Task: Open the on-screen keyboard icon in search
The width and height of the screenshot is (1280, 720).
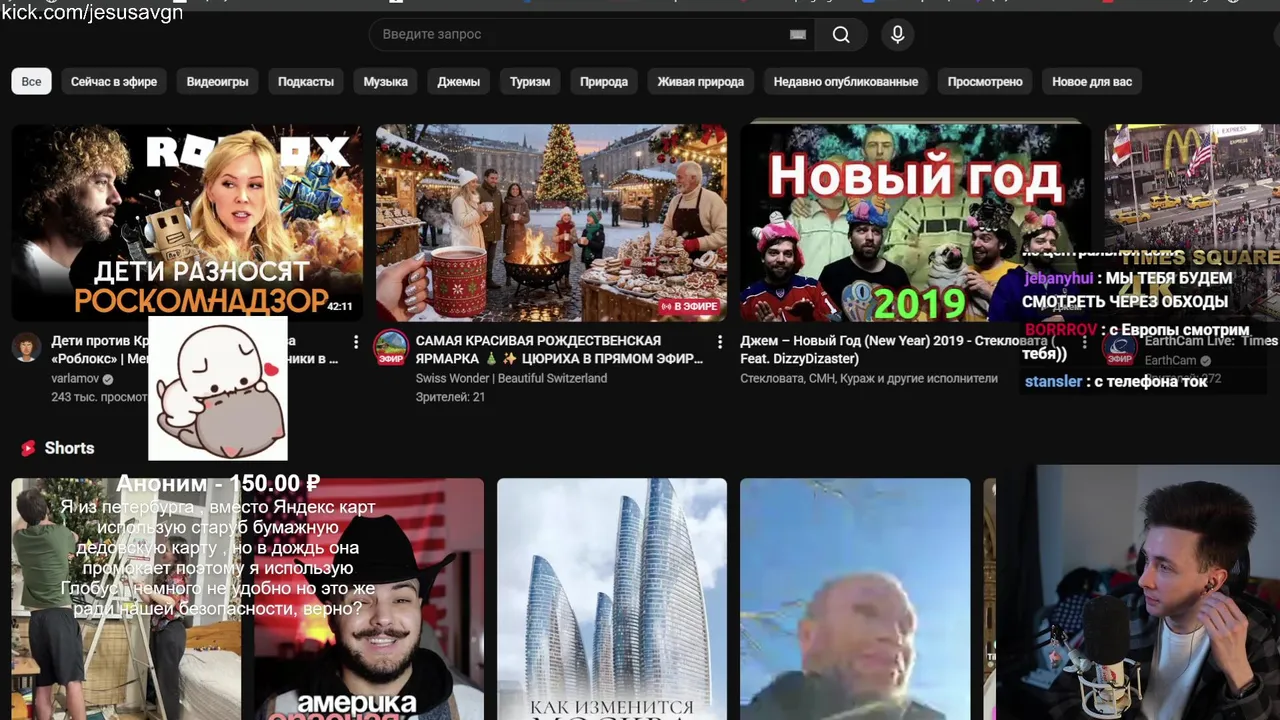Action: 798,35
